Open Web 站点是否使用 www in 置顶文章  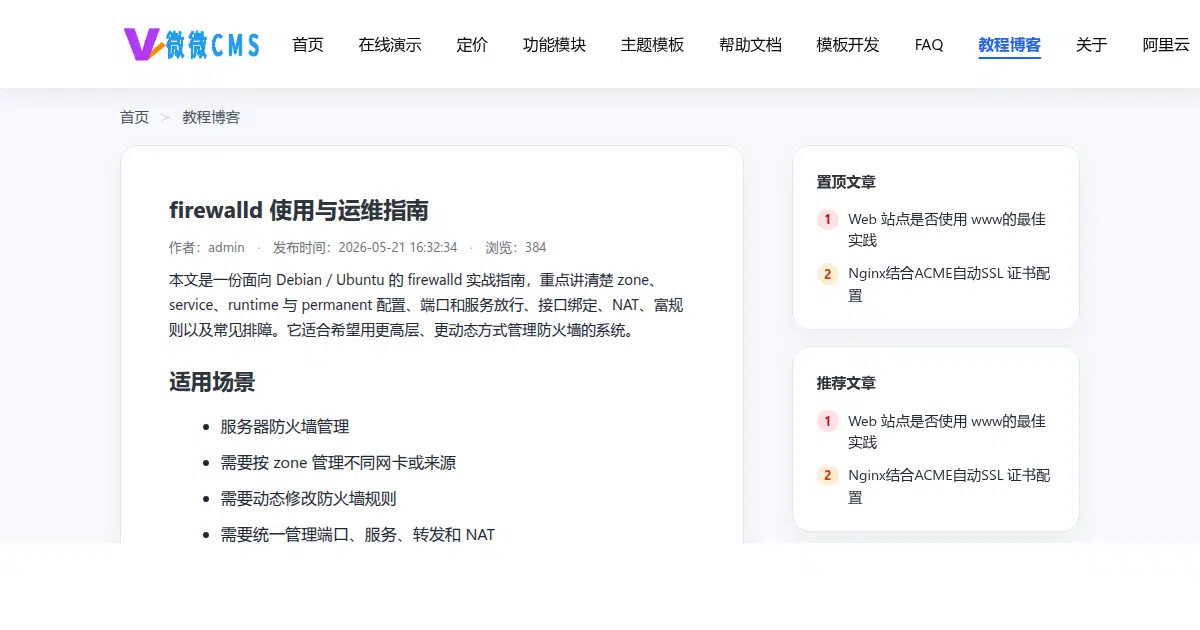point(947,229)
